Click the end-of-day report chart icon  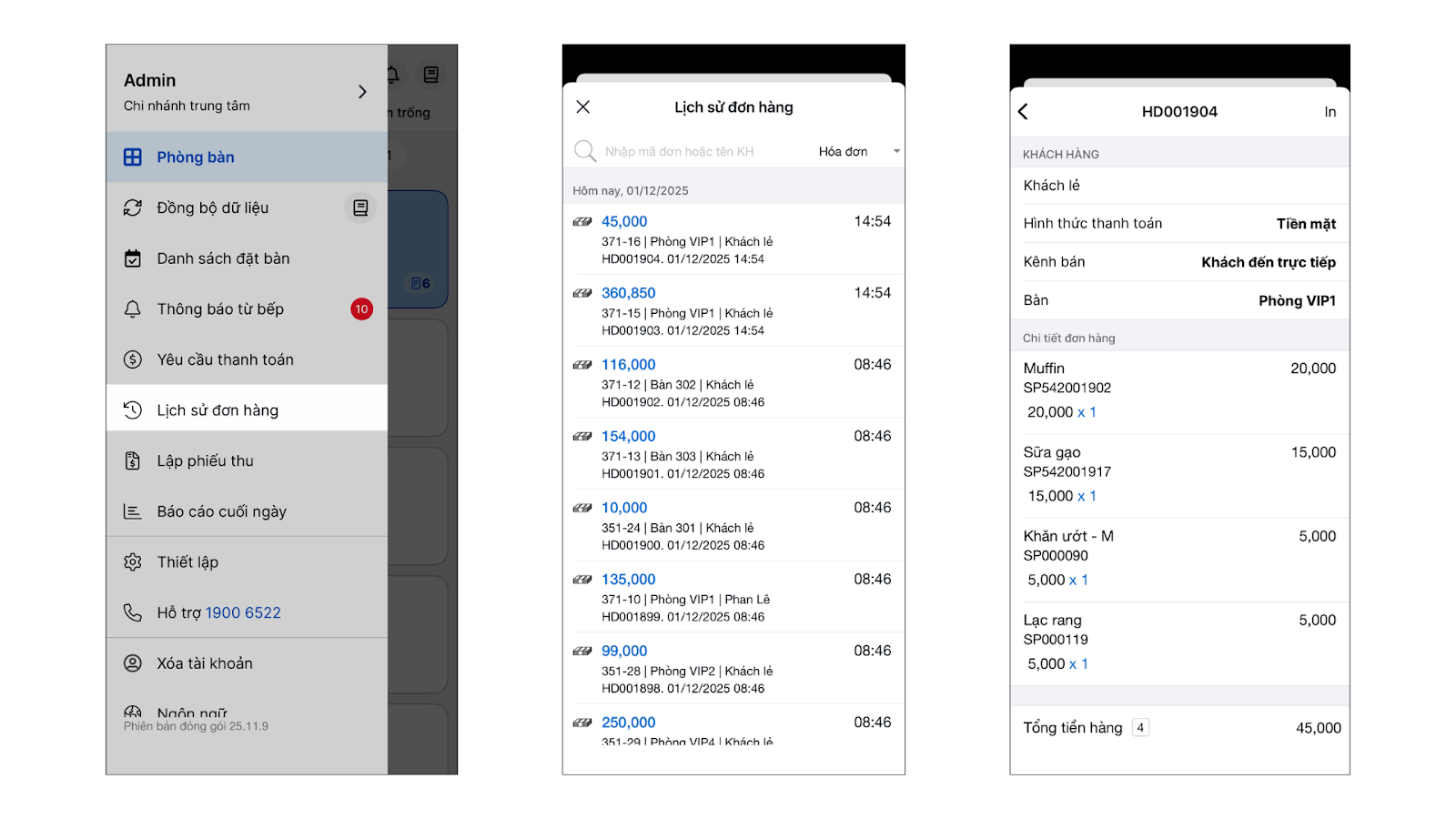click(133, 511)
